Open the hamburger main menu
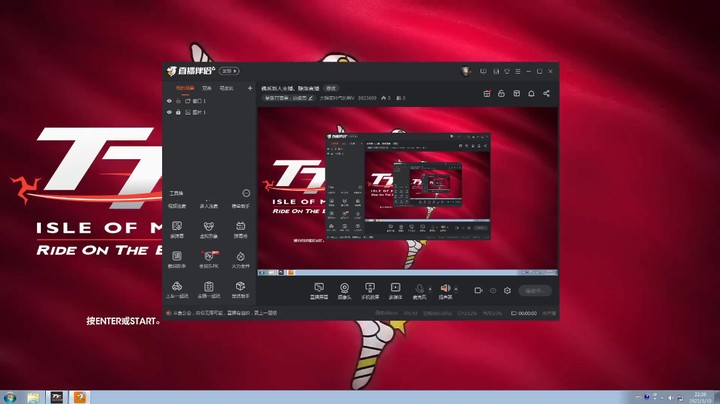 point(518,71)
